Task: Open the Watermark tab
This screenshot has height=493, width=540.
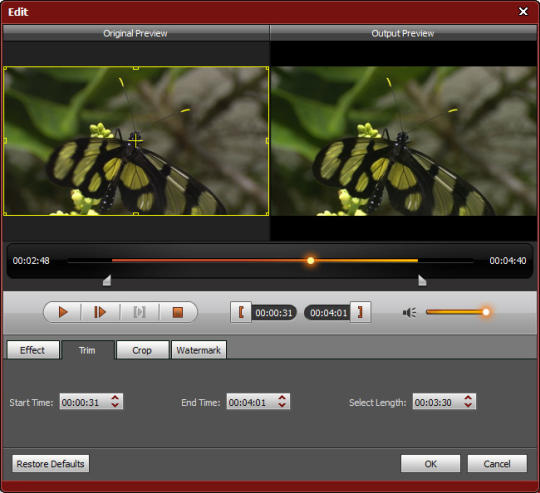Action: pyautogui.click(x=199, y=350)
